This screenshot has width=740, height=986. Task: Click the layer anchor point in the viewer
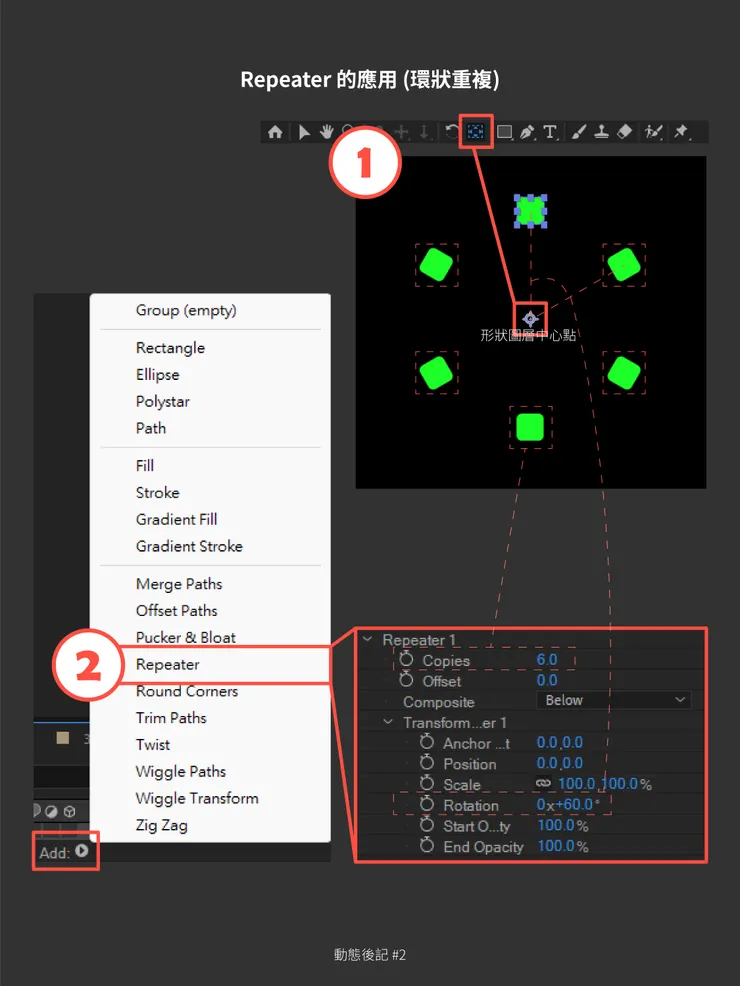530,319
